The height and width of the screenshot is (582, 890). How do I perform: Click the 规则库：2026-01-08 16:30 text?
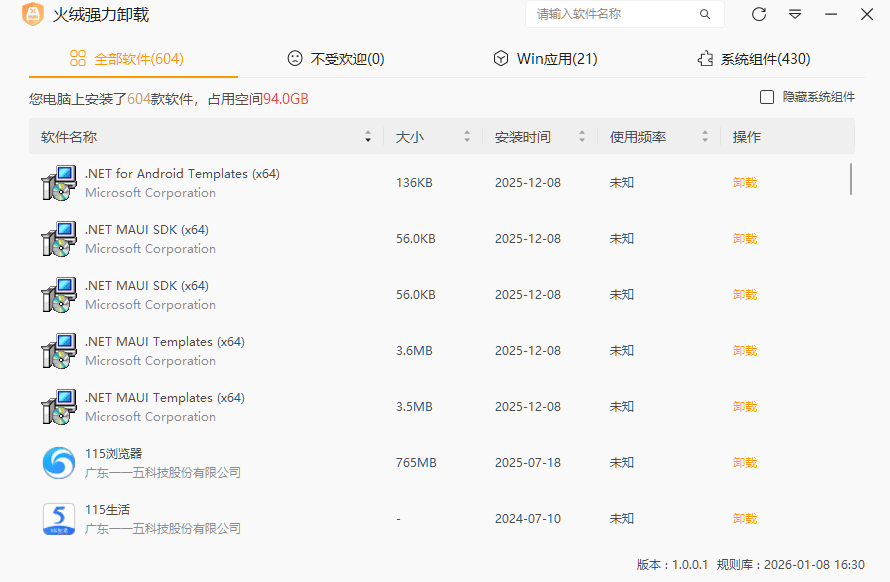point(791,565)
